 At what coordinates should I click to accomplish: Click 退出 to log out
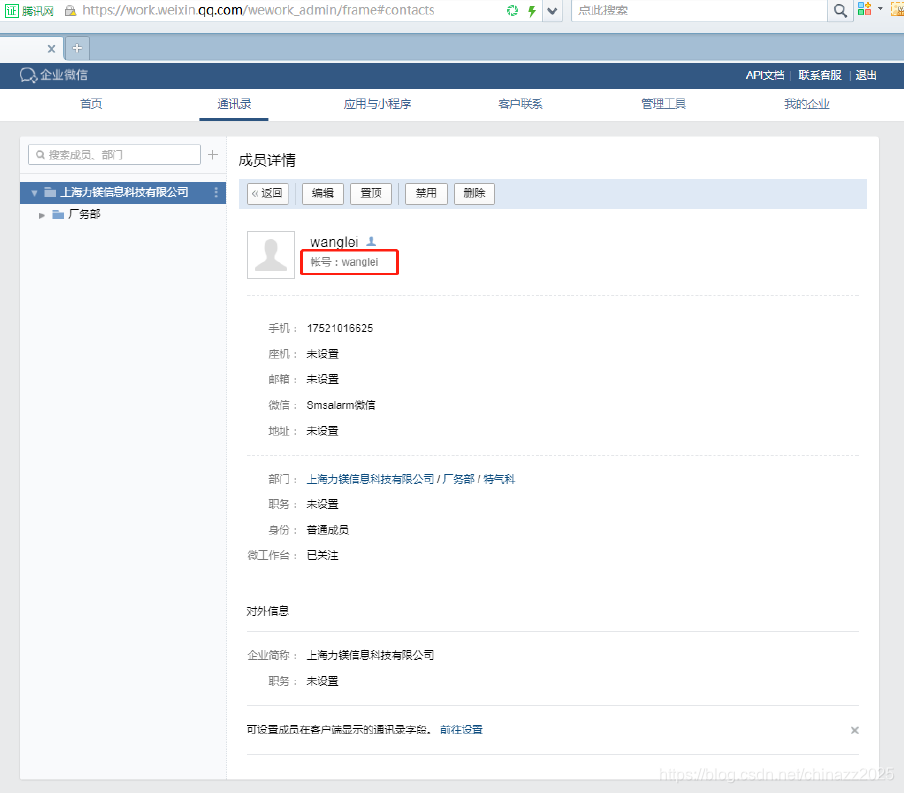click(865, 75)
